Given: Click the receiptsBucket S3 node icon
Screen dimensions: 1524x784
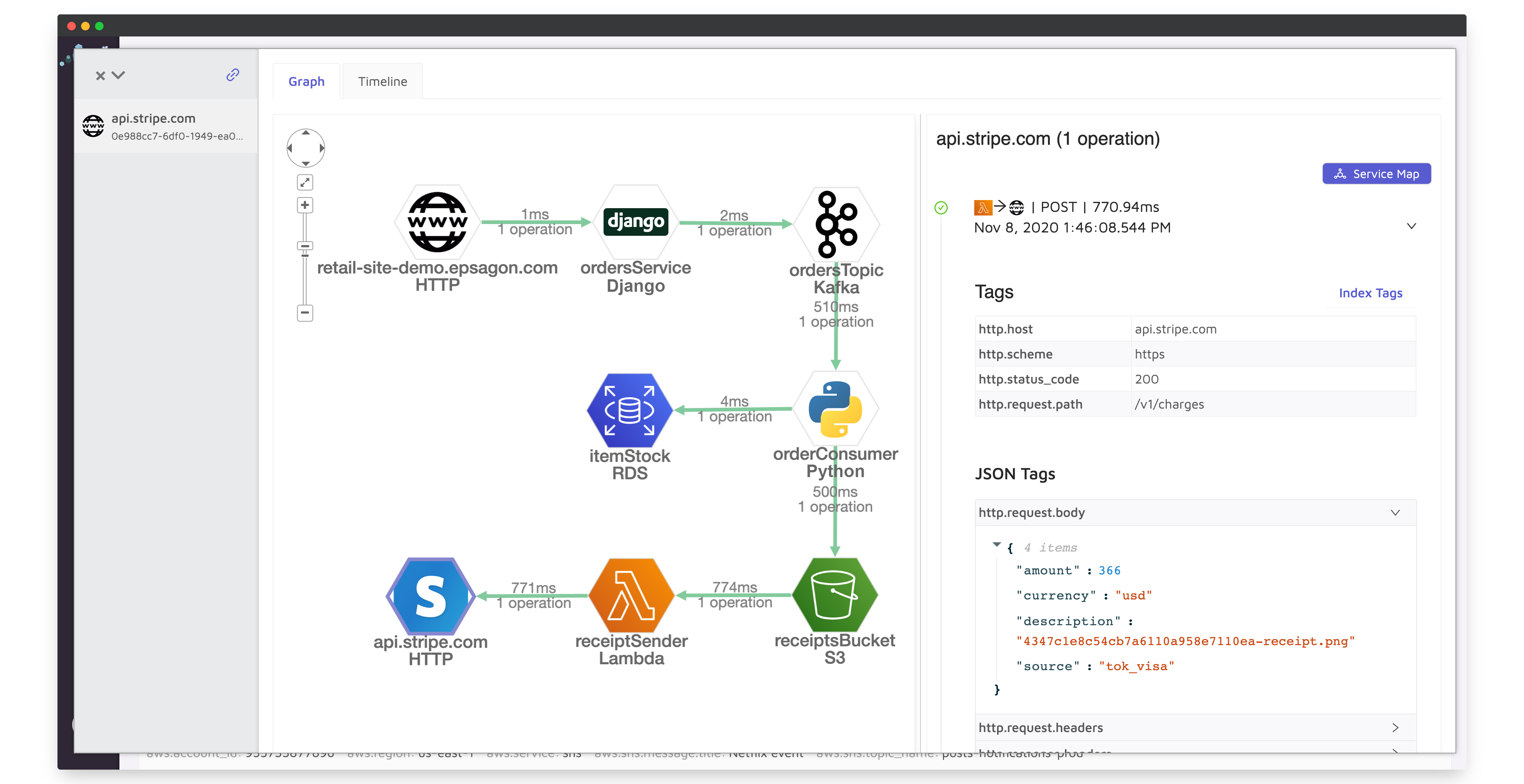Looking at the screenshot, I should [x=834, y=595].
